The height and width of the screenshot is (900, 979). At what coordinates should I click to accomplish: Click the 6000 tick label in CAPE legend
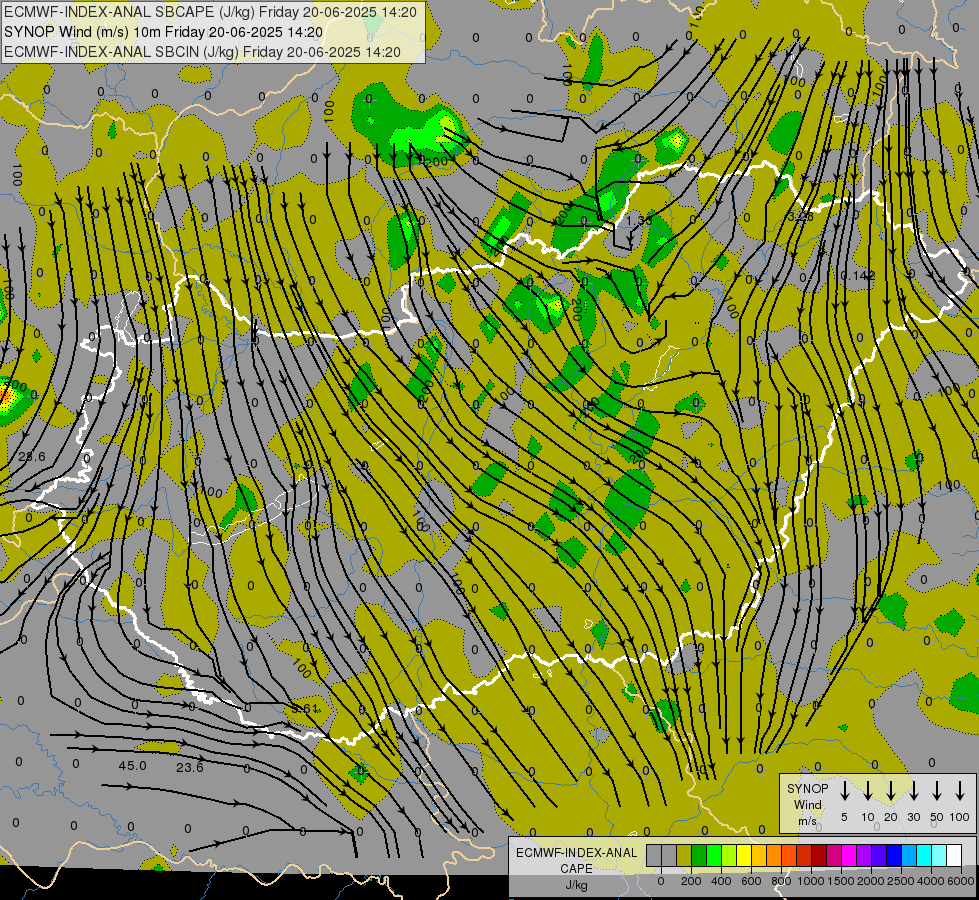pyautogui.click(x=961, y=881)
